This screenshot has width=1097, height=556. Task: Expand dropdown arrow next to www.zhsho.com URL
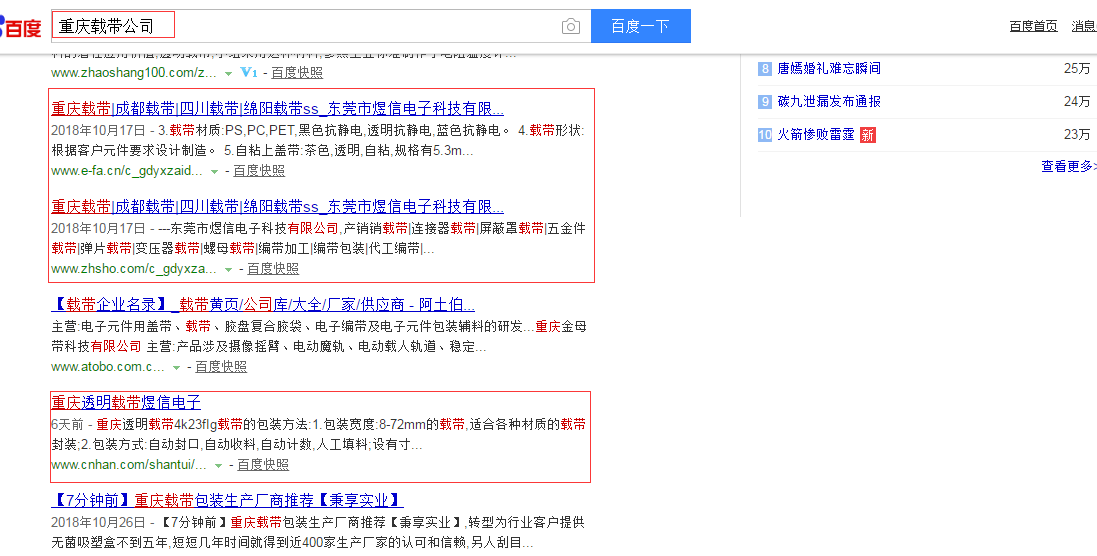point(228,269)
